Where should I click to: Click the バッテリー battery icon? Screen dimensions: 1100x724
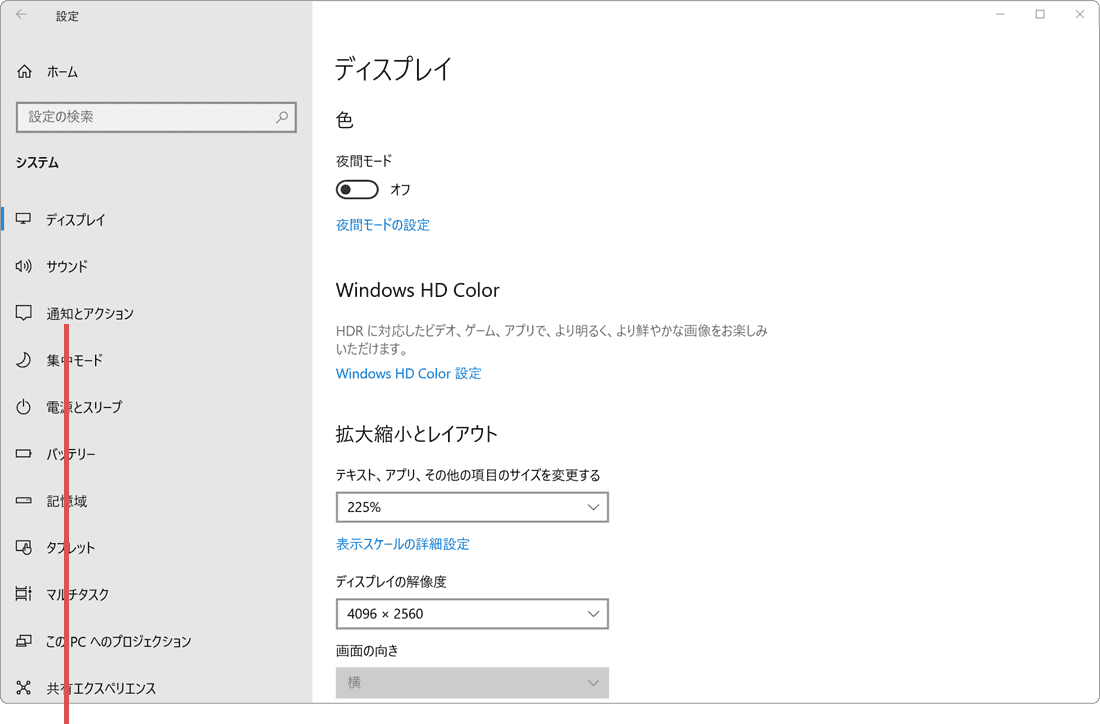click(24, 453)
